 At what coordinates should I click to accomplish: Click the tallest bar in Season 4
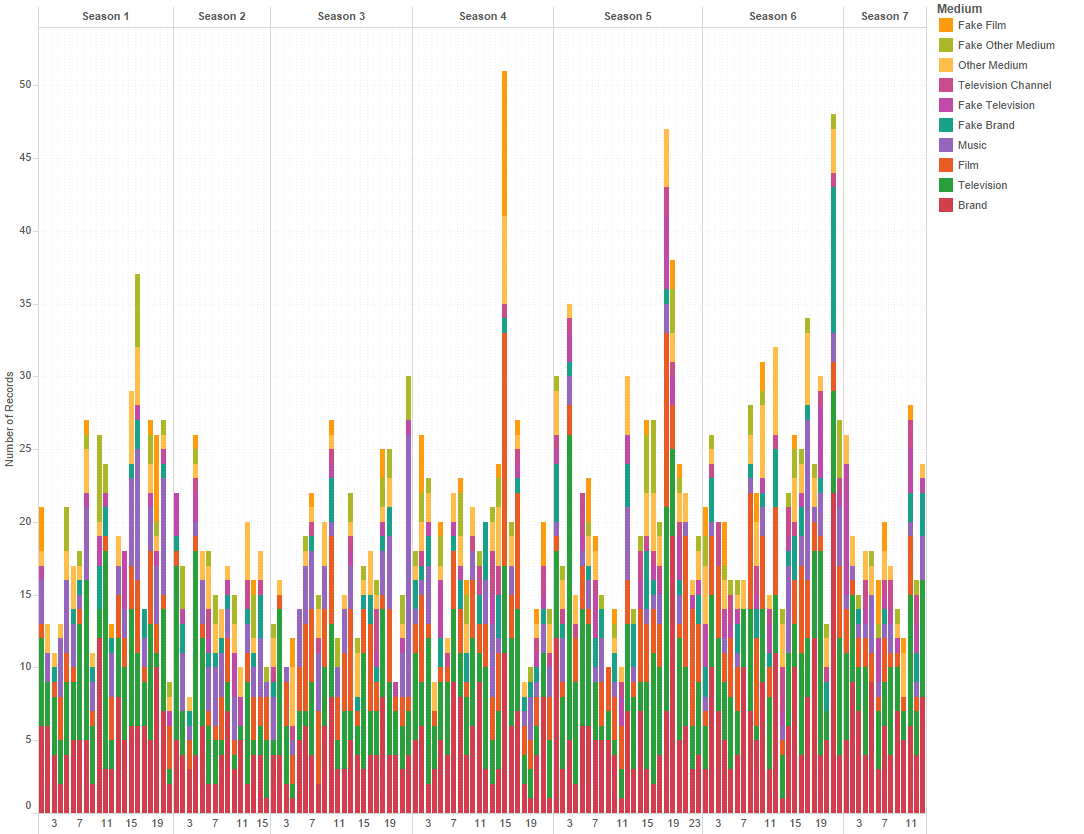(505, 442)
